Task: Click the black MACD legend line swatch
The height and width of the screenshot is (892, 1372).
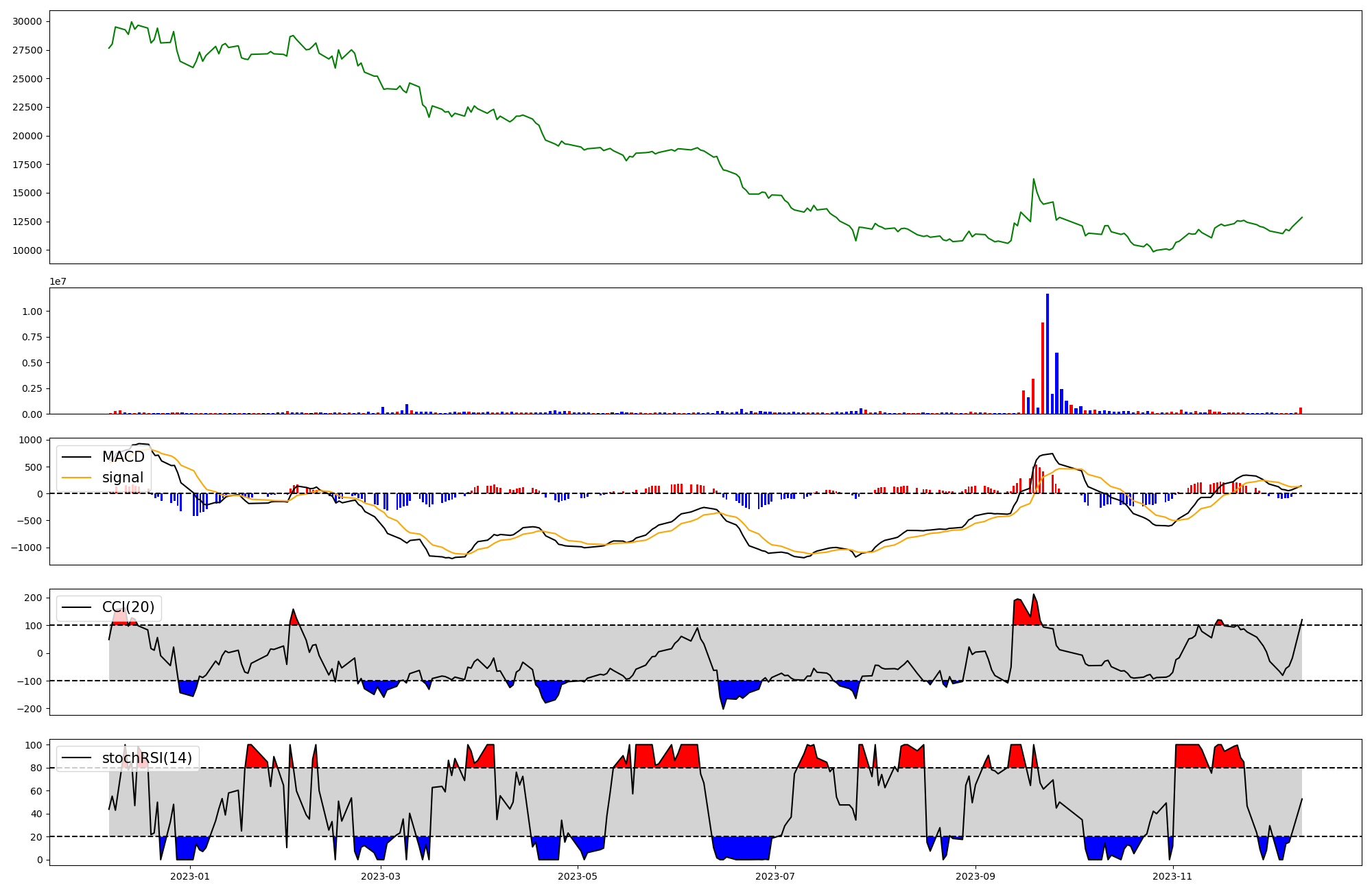Action: tap(76, 457)
